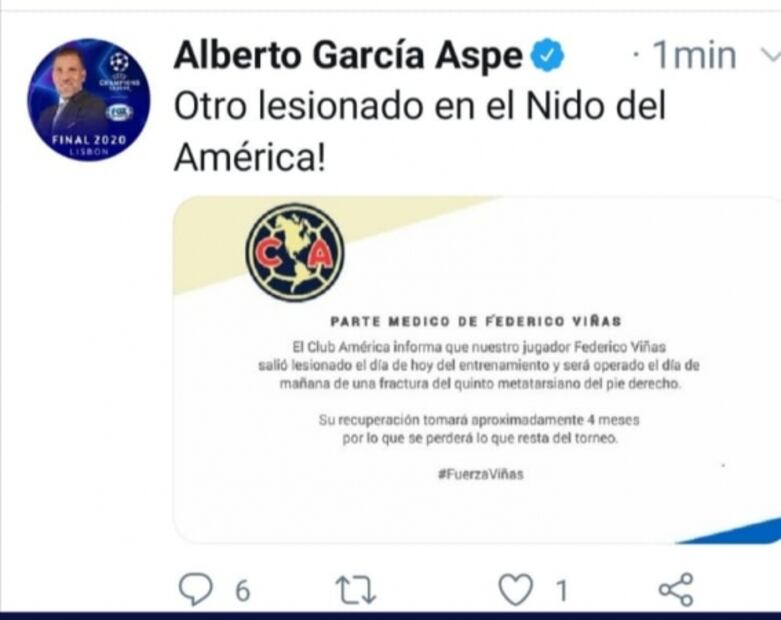Open Alberto García Aspe's circular profile picture
This screenshot has width=781, height=620.
point(89,99)
